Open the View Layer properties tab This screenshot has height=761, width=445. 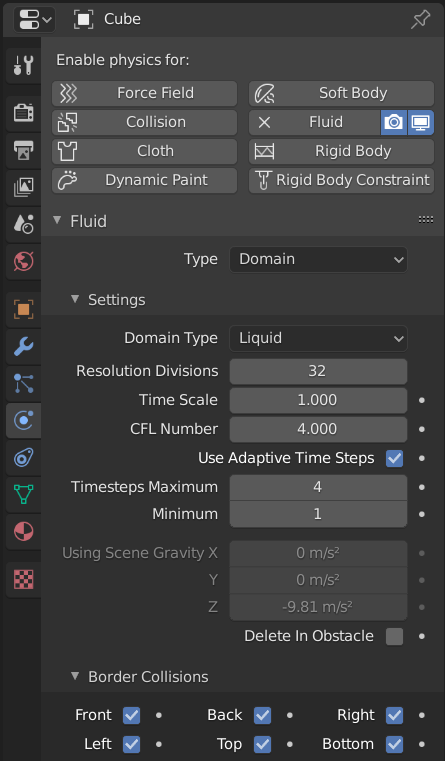(x=23, y=187)
